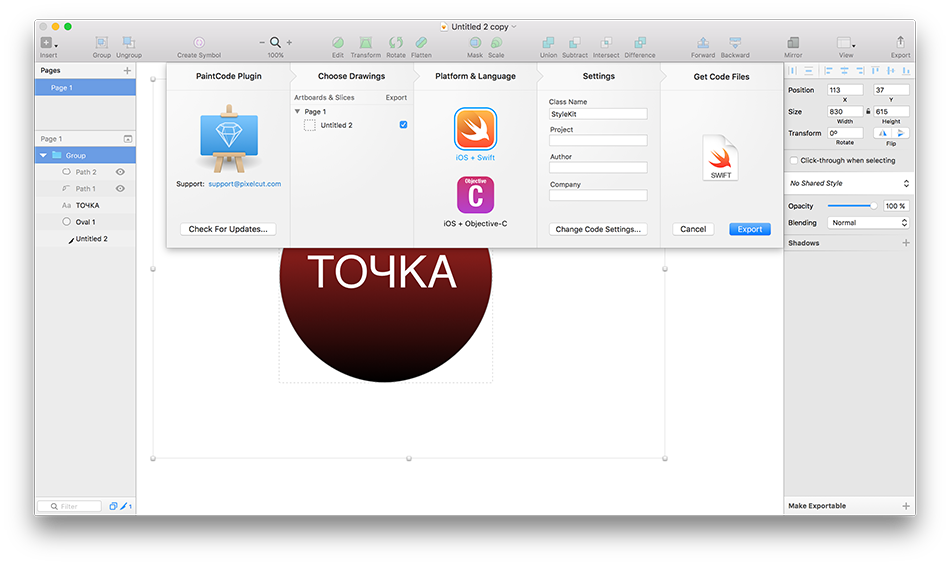Click the Rotate transform field
The image size is (950, 565).
845,133
